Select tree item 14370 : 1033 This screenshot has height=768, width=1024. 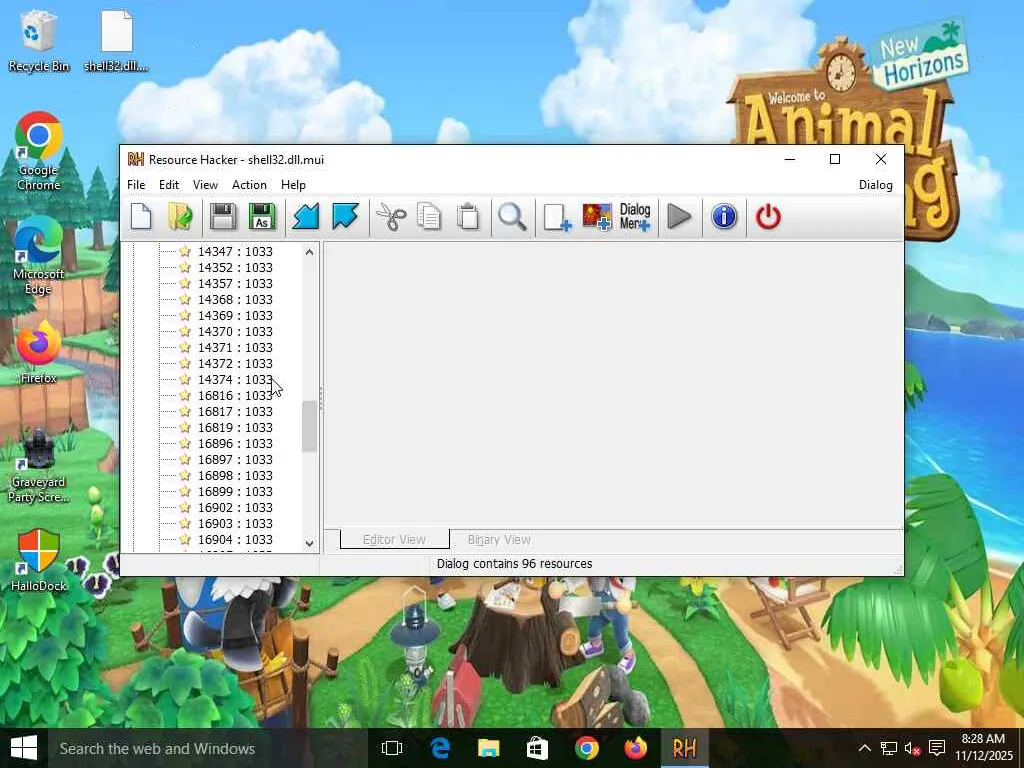[235, 331]
